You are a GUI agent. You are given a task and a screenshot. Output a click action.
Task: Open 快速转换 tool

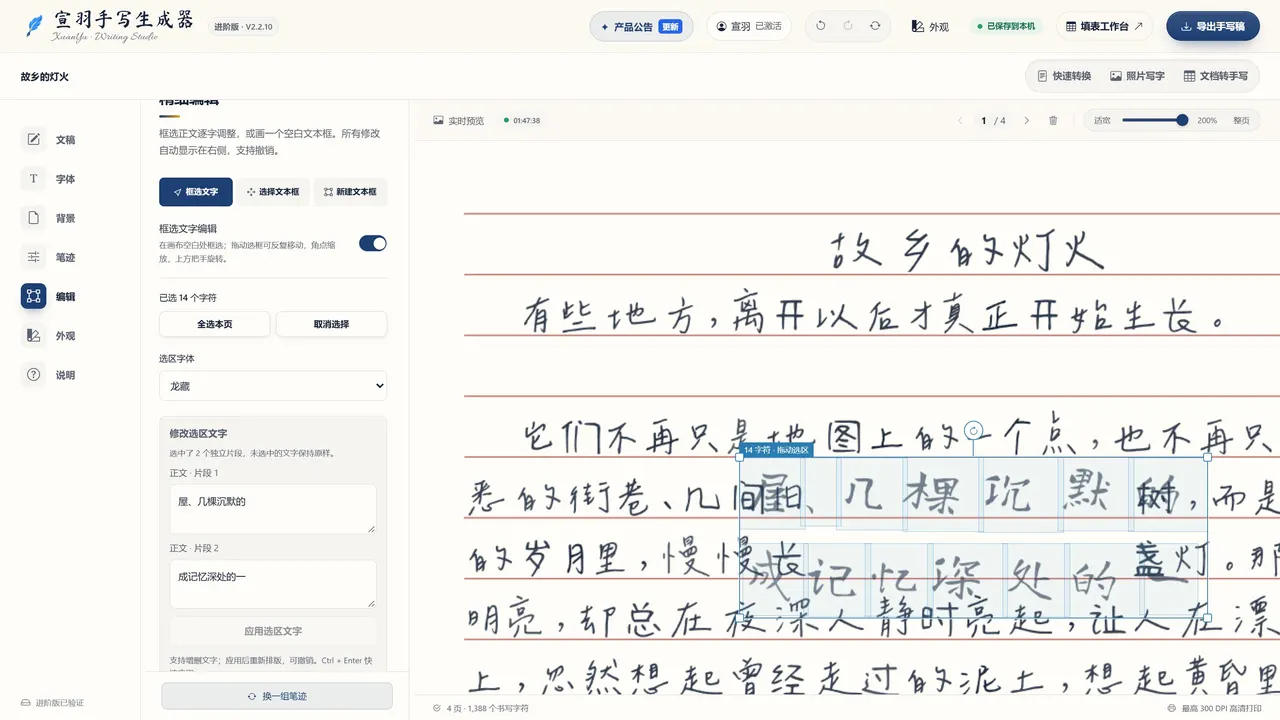[x=1064, y=76]
